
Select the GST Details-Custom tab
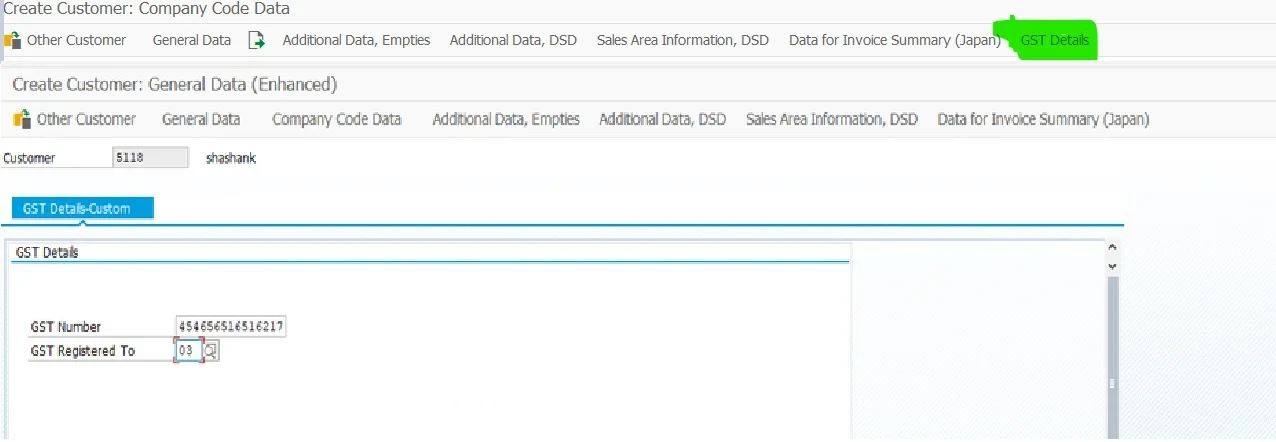[x=83, y=208]
